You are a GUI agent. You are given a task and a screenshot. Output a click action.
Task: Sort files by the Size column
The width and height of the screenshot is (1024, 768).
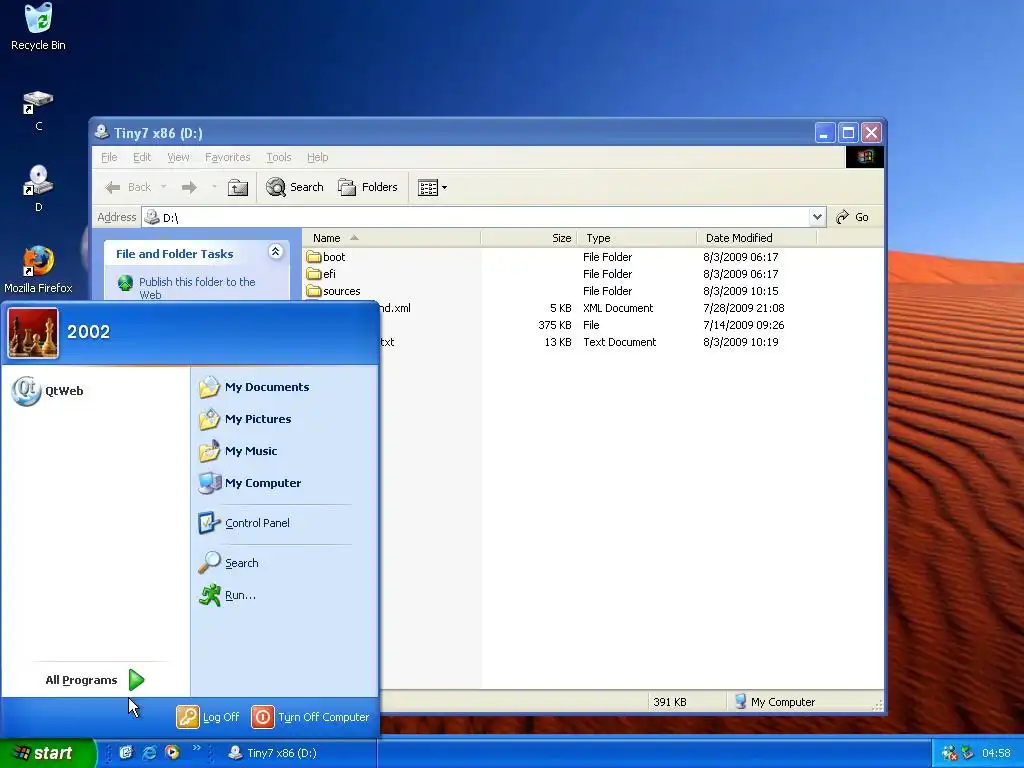(528, 238)
